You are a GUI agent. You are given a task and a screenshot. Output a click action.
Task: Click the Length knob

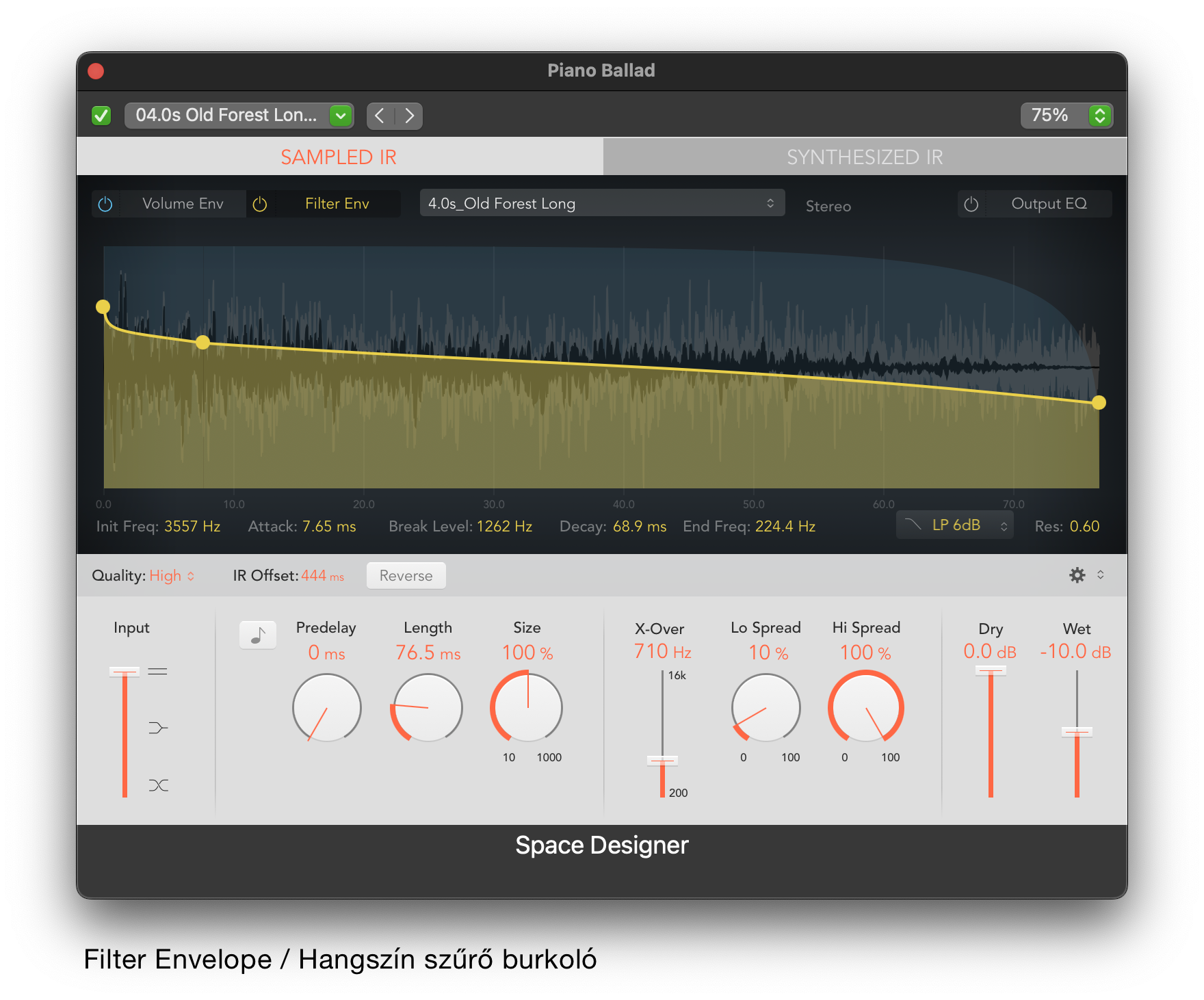428,708
